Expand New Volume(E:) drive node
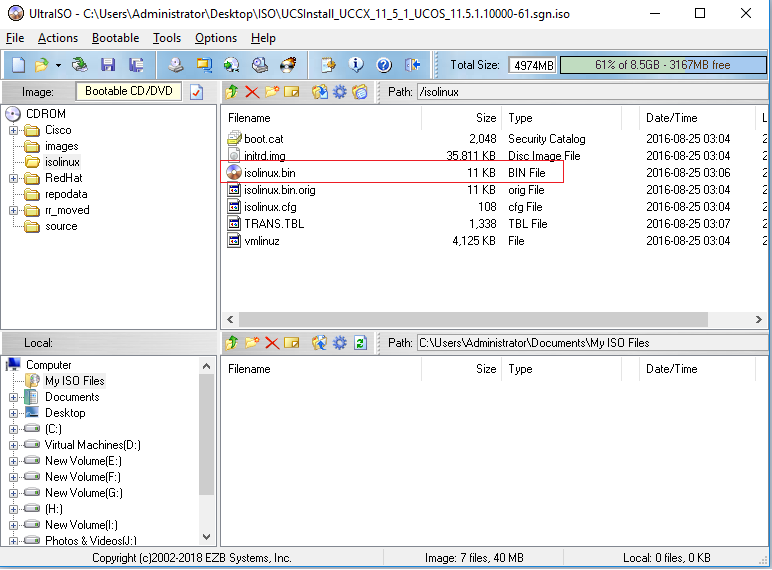Image resolution: width=772 pixels, height=570 pixels. pos(13,461)
